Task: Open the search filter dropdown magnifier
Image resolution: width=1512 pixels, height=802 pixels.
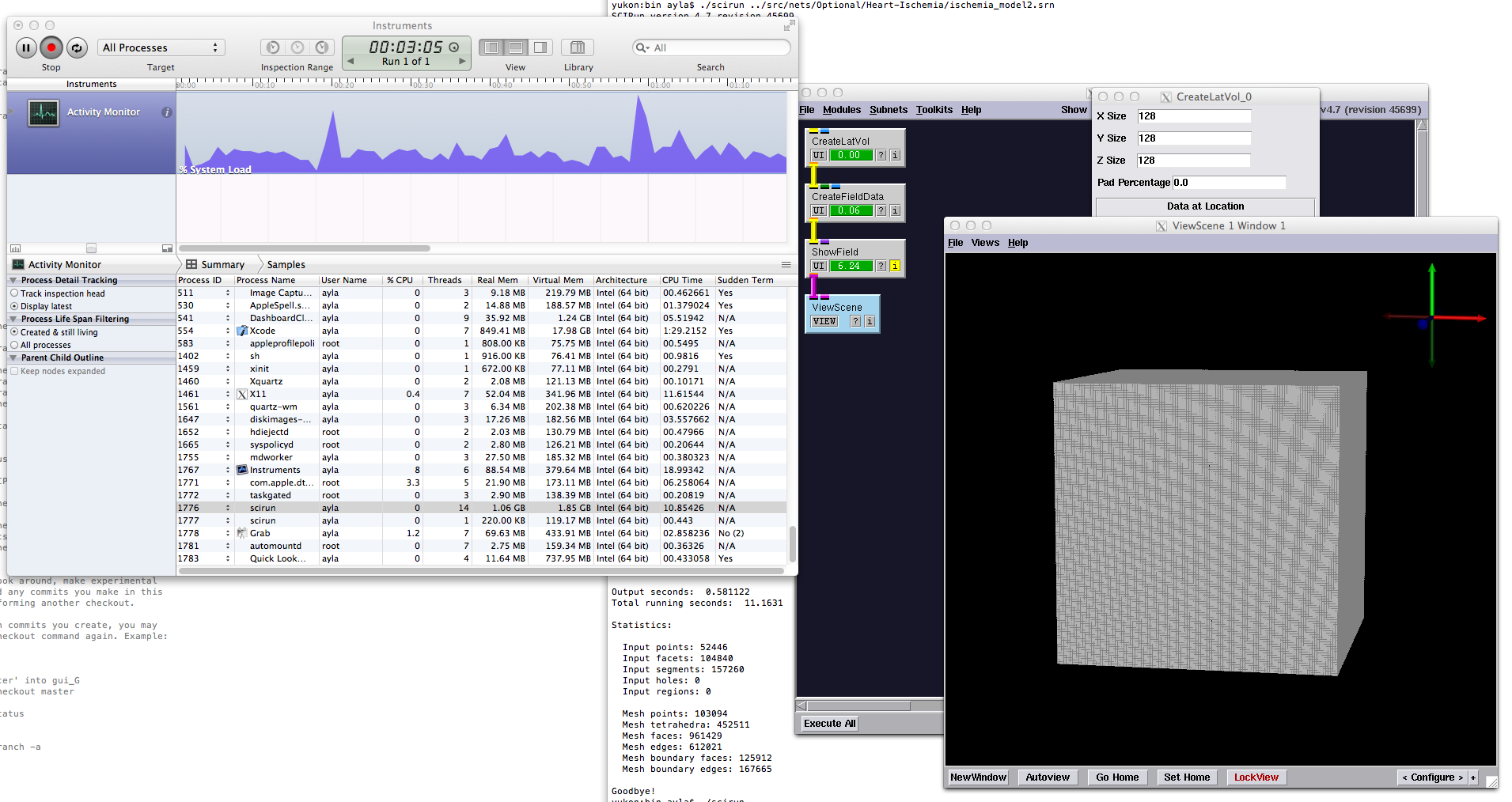Action: click(642, 47)
